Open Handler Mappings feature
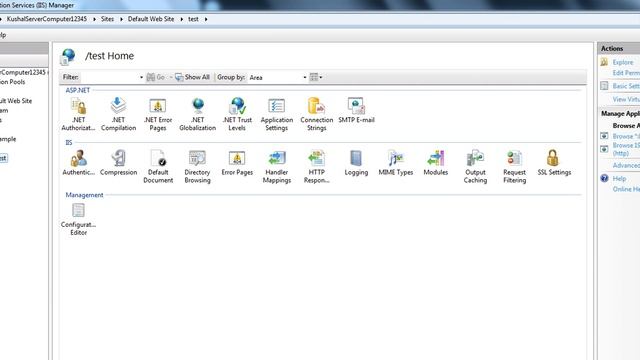Screen dimensions: 640x360 pyautogui.click(x=277, y=167)
